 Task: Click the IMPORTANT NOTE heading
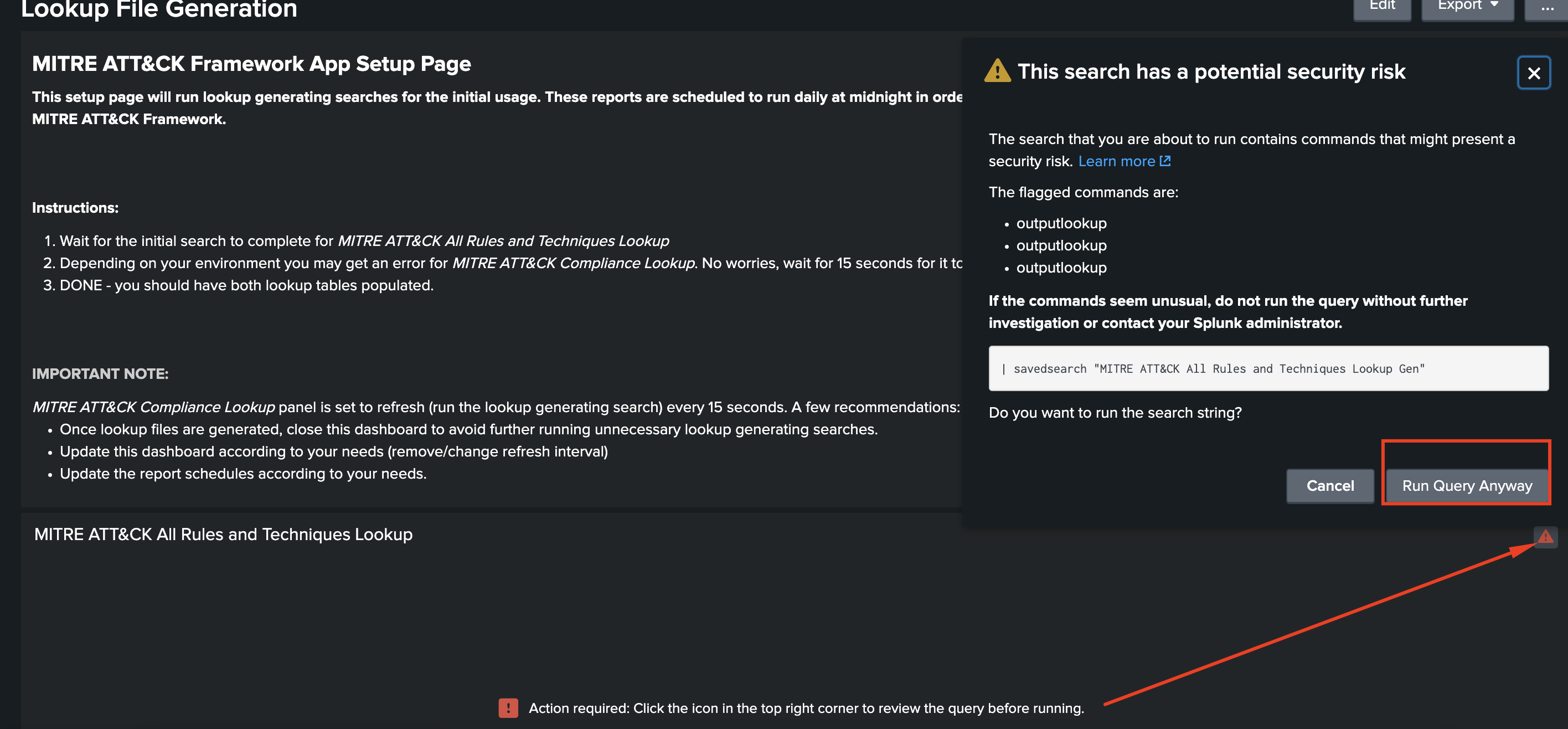click(100, 374)
